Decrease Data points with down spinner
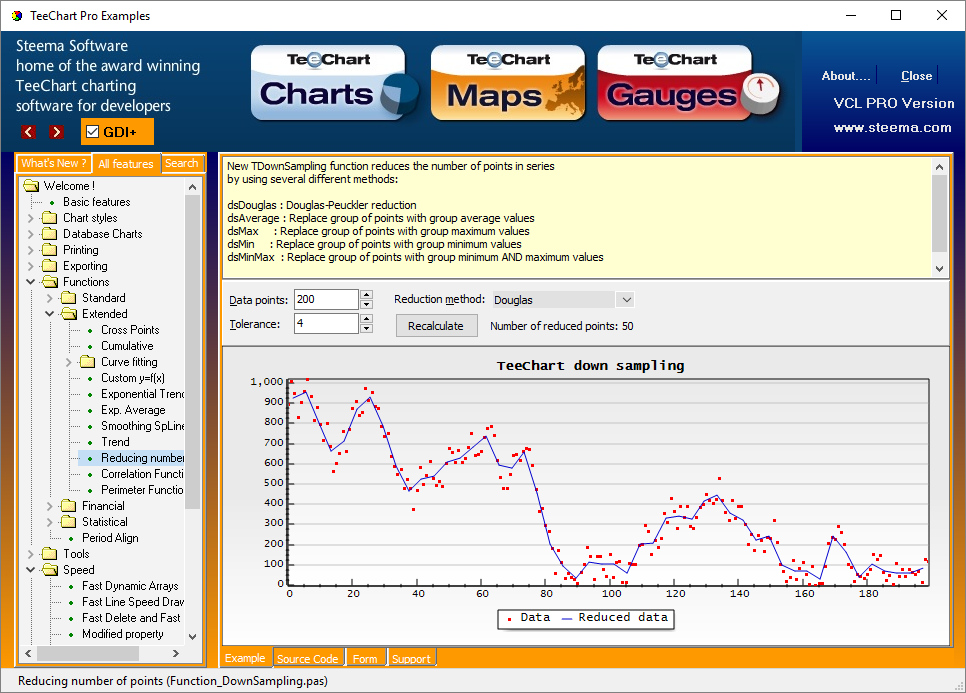Viewport: 966px width, 693px height. (367, 304)
